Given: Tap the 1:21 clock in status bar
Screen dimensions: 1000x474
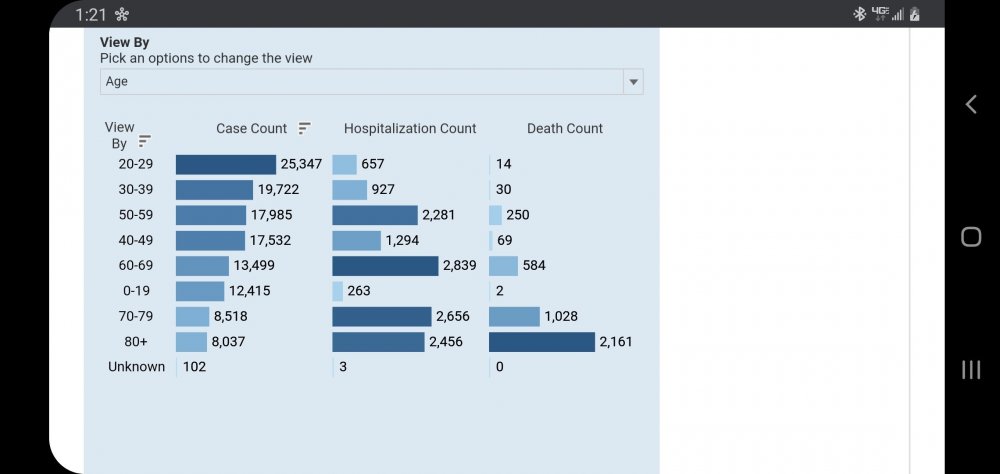Looking at the screenshot, I should (x=91, y=15).
